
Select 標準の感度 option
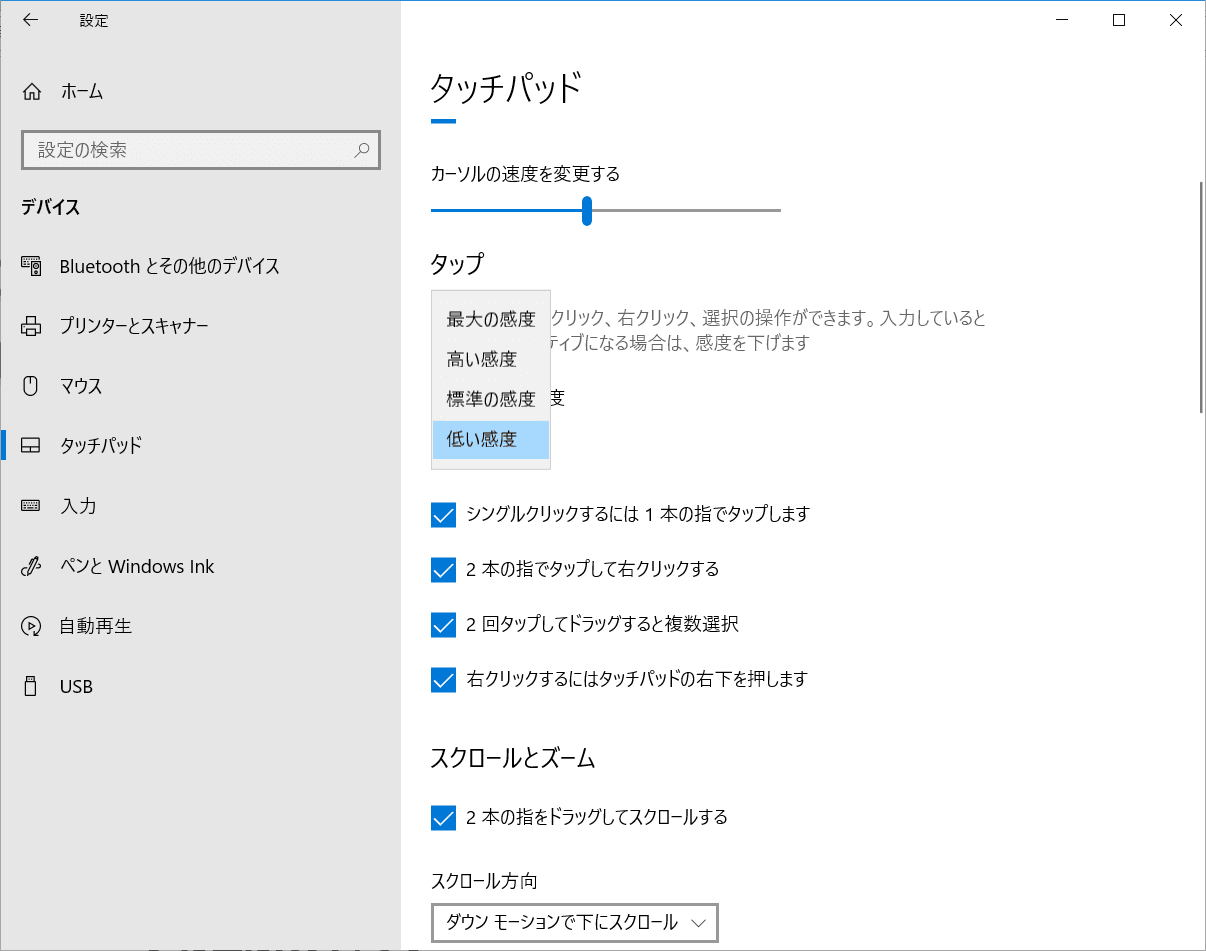pyautogui.click(x=490, y=399)
